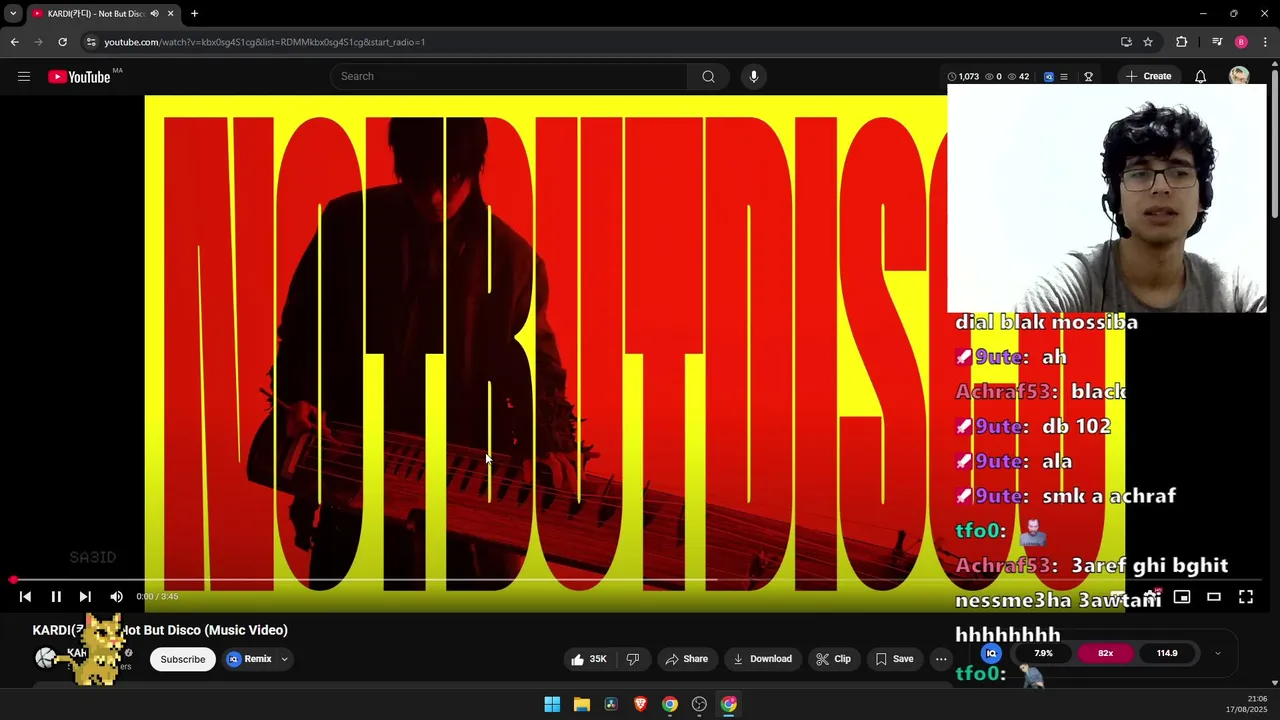
Task: Click the vidIQ round logo beside stats
Action: pos(991,653)
